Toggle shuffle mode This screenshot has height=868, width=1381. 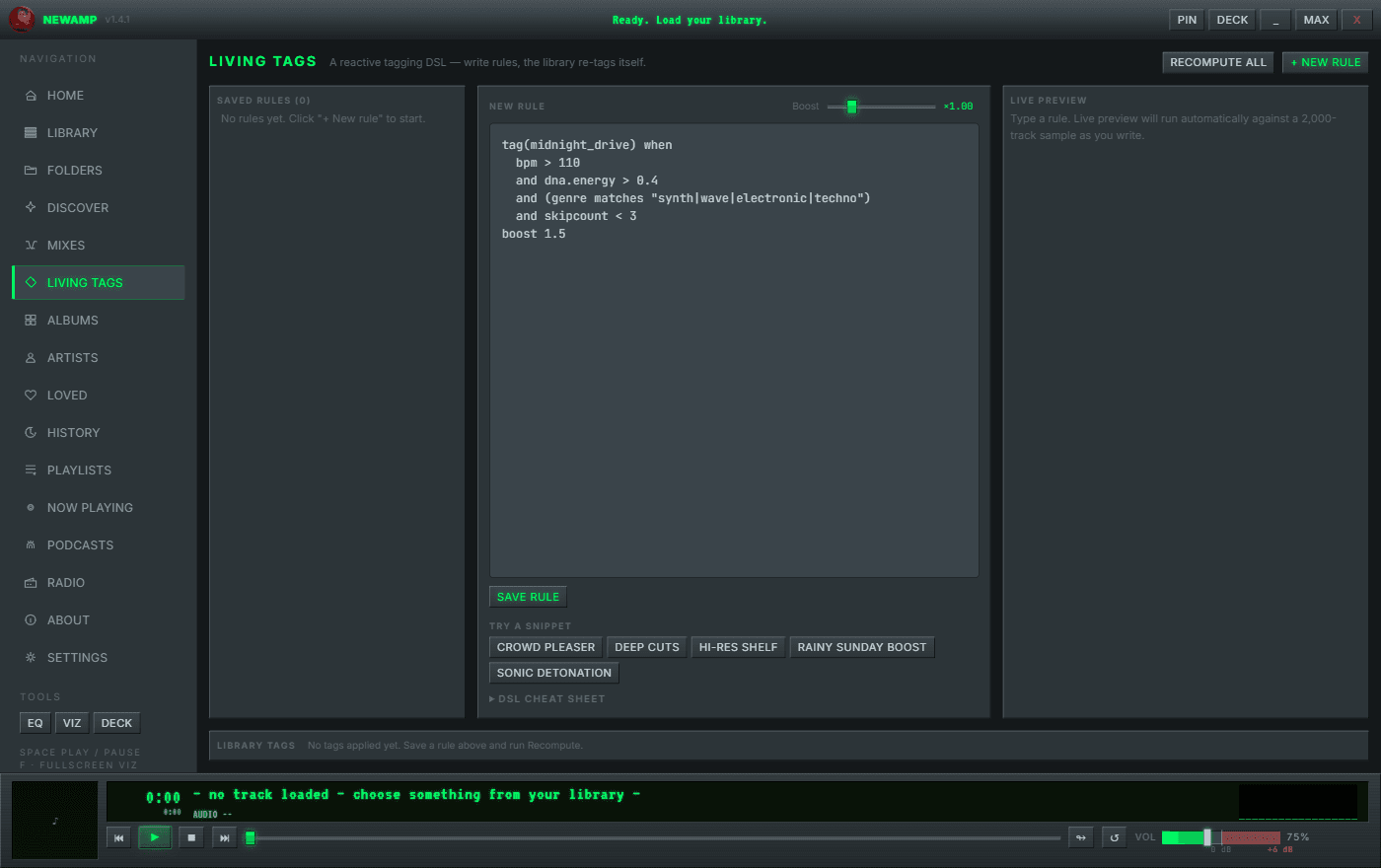[1081, 837]
